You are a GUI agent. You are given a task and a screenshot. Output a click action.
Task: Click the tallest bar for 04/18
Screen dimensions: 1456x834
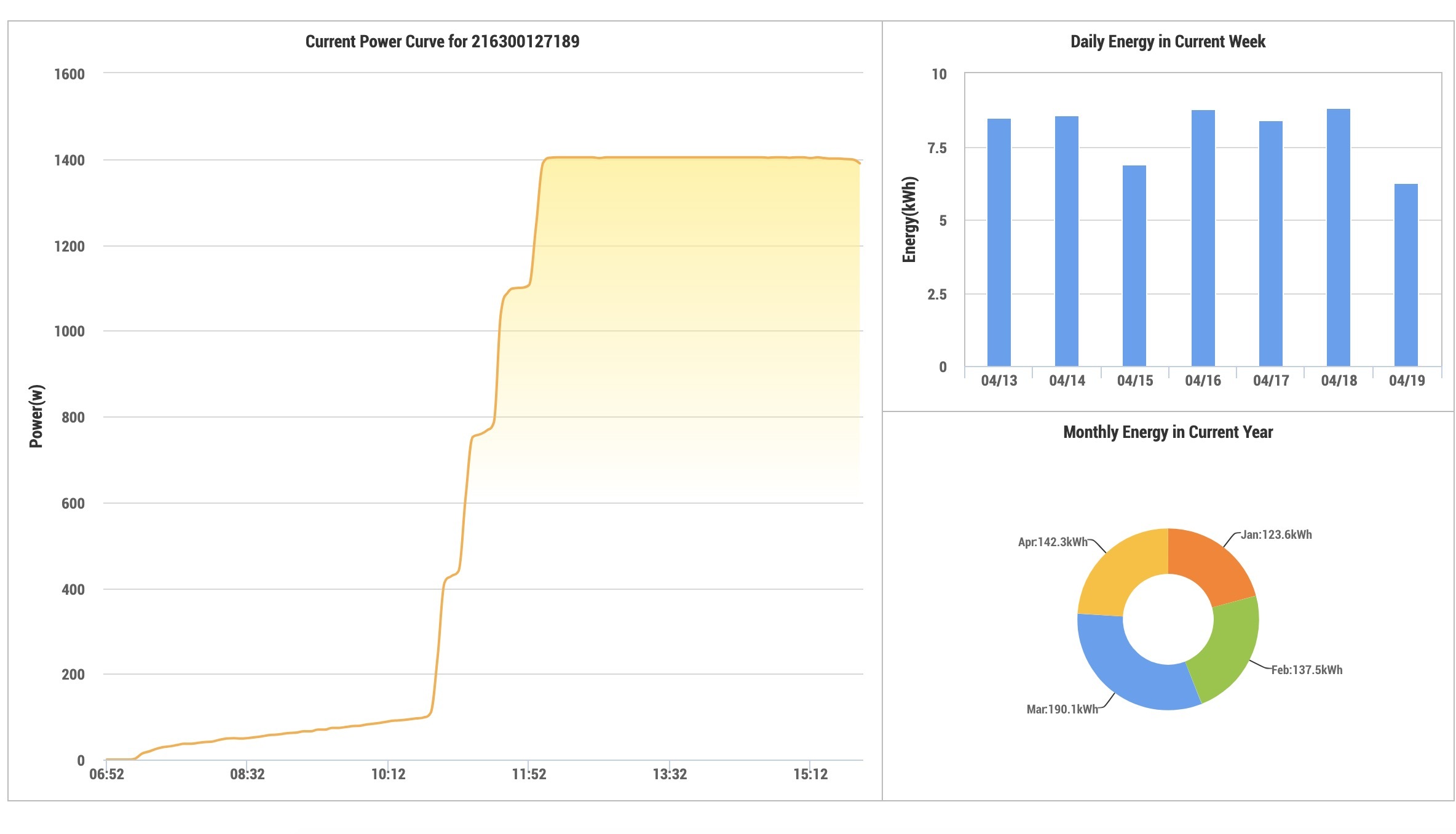[1338, 238]
